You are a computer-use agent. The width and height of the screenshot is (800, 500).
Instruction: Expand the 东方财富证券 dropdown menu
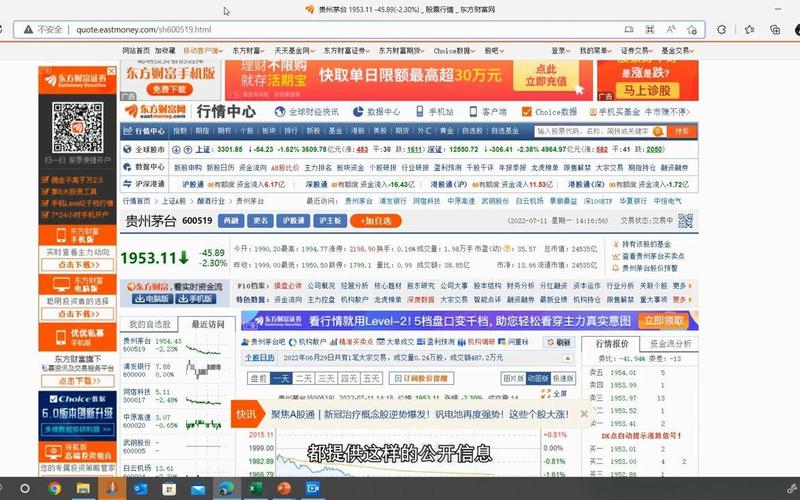(x=346, y=51)
